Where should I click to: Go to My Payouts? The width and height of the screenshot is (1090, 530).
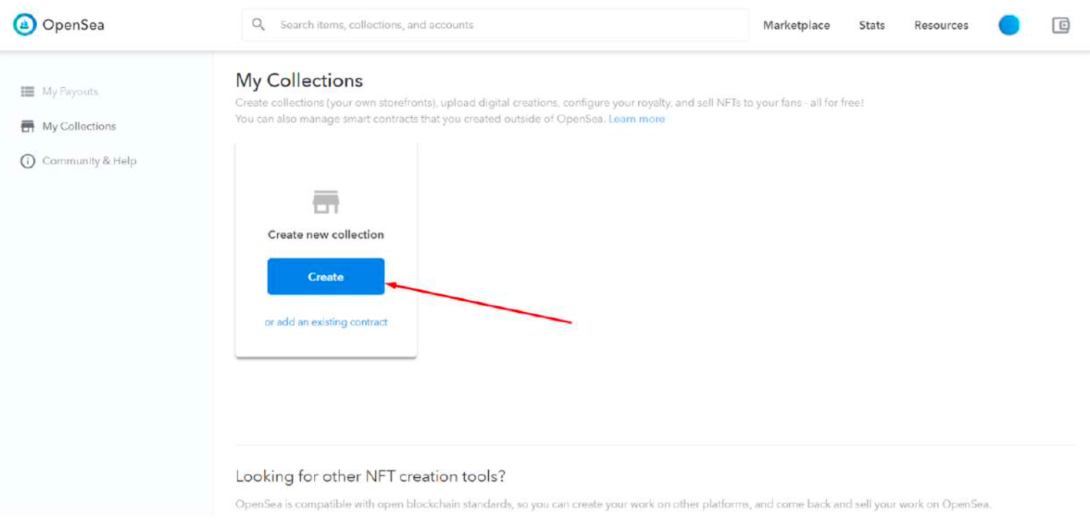(70, 92)
